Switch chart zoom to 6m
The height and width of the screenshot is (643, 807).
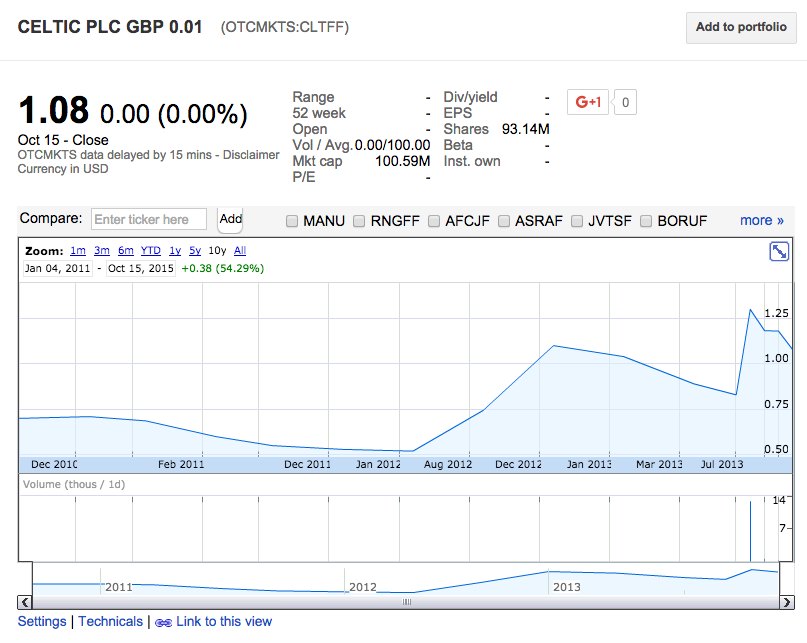point(126,251)
